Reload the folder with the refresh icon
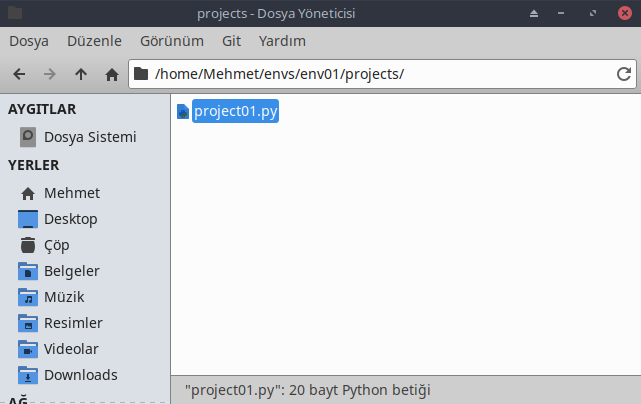Screen dimensions: 641x404 point(624,74)
